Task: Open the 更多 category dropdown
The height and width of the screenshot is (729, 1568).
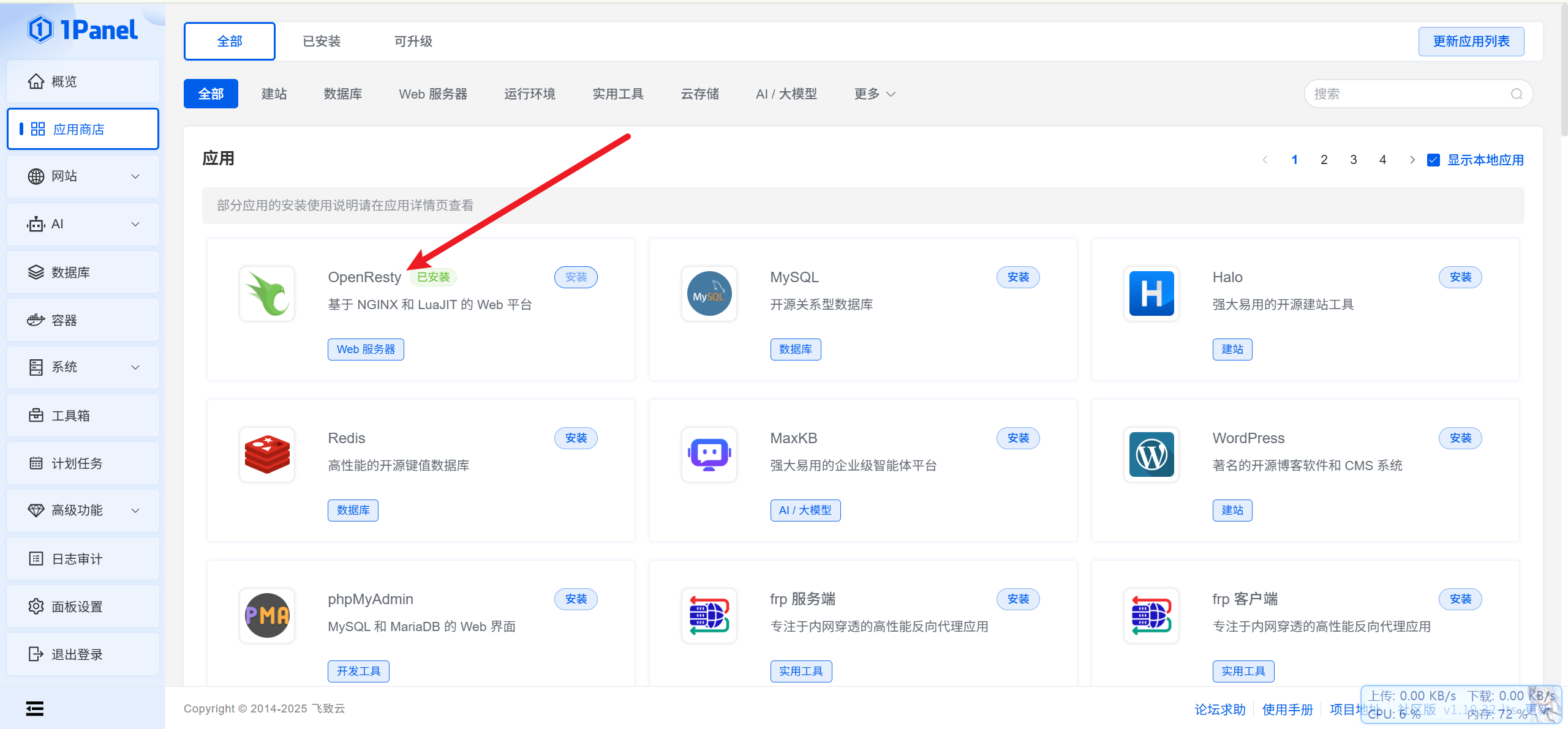Action: (875, 94)
